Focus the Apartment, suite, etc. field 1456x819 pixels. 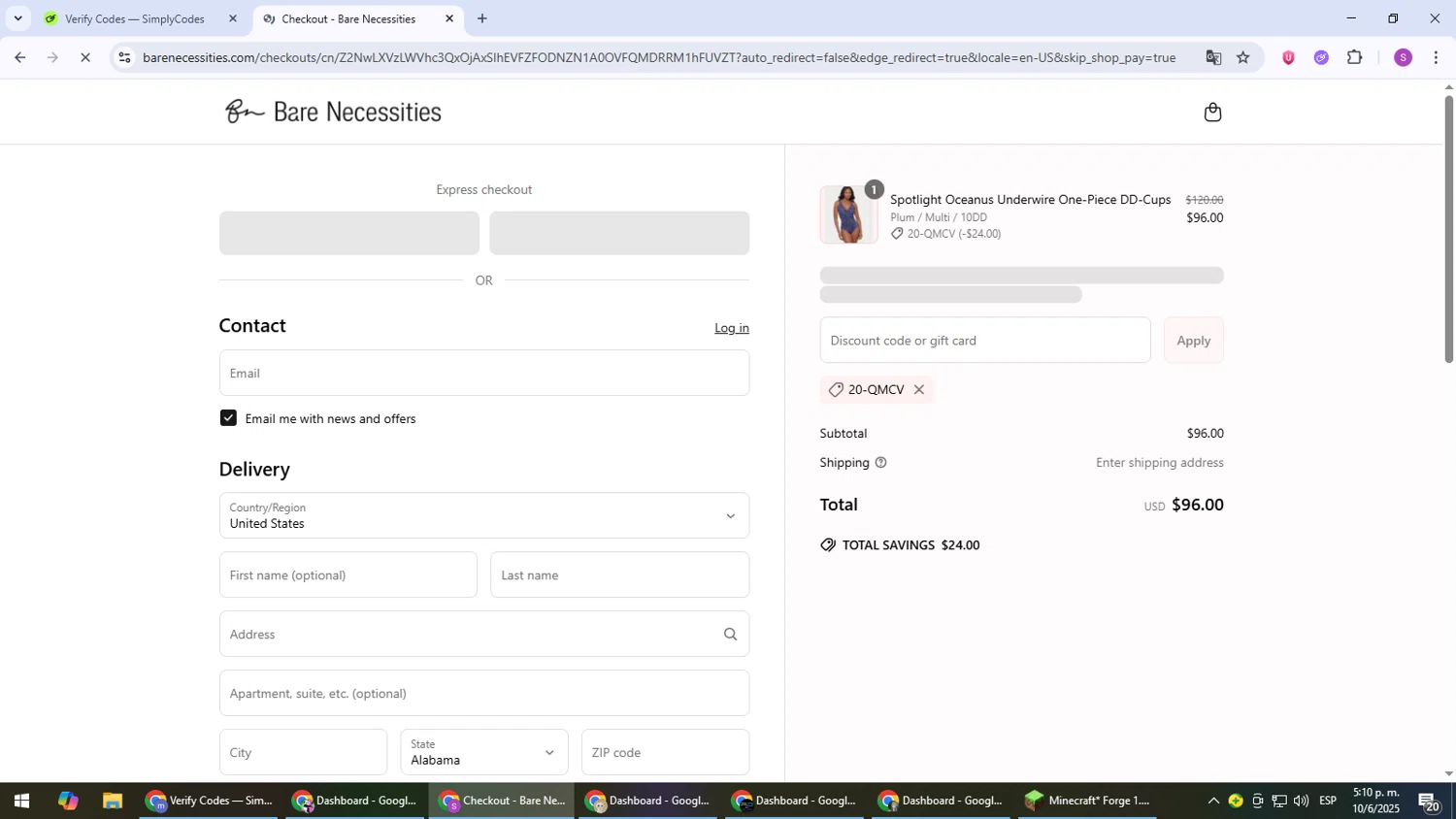[x=483, y=694]
